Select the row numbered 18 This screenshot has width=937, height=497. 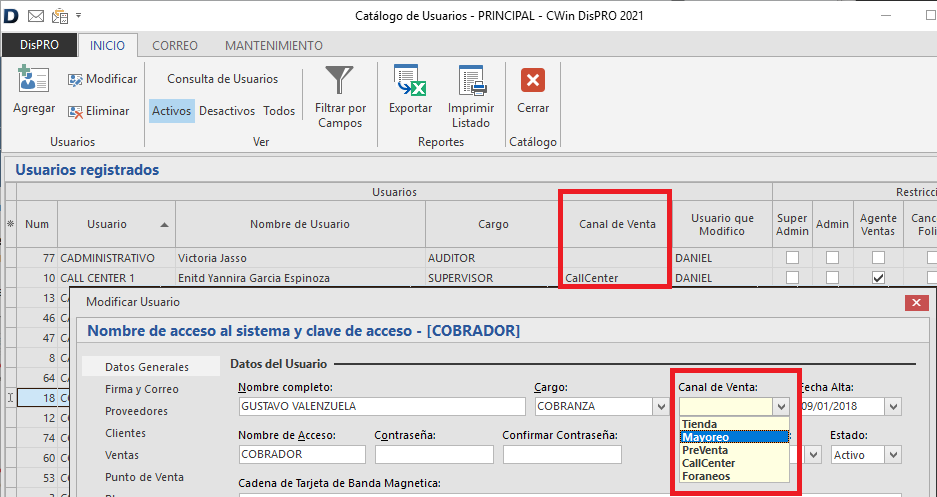pos(37,398)
